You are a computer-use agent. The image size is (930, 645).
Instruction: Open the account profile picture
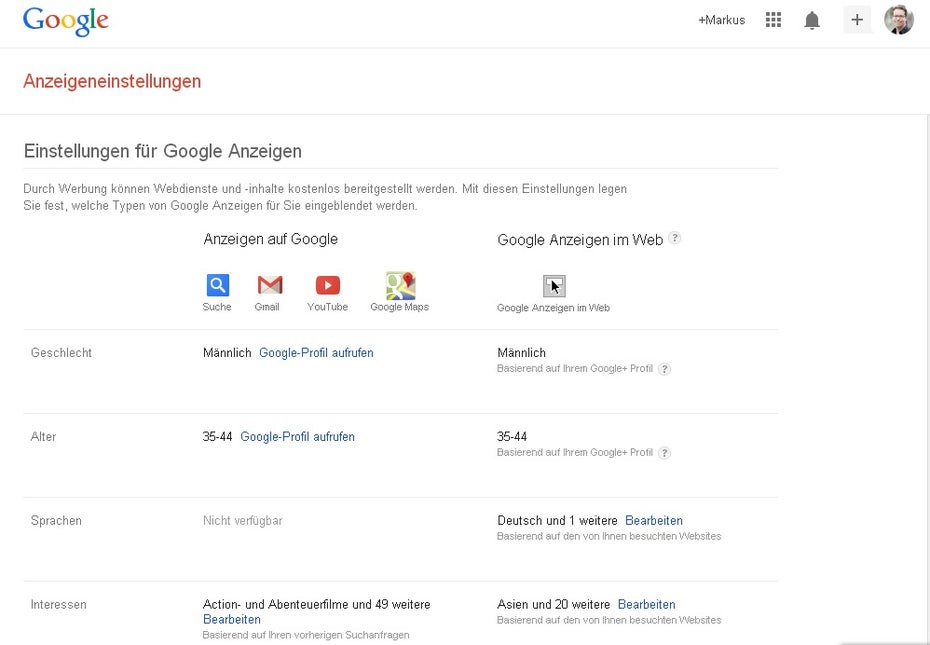(899, 20)
